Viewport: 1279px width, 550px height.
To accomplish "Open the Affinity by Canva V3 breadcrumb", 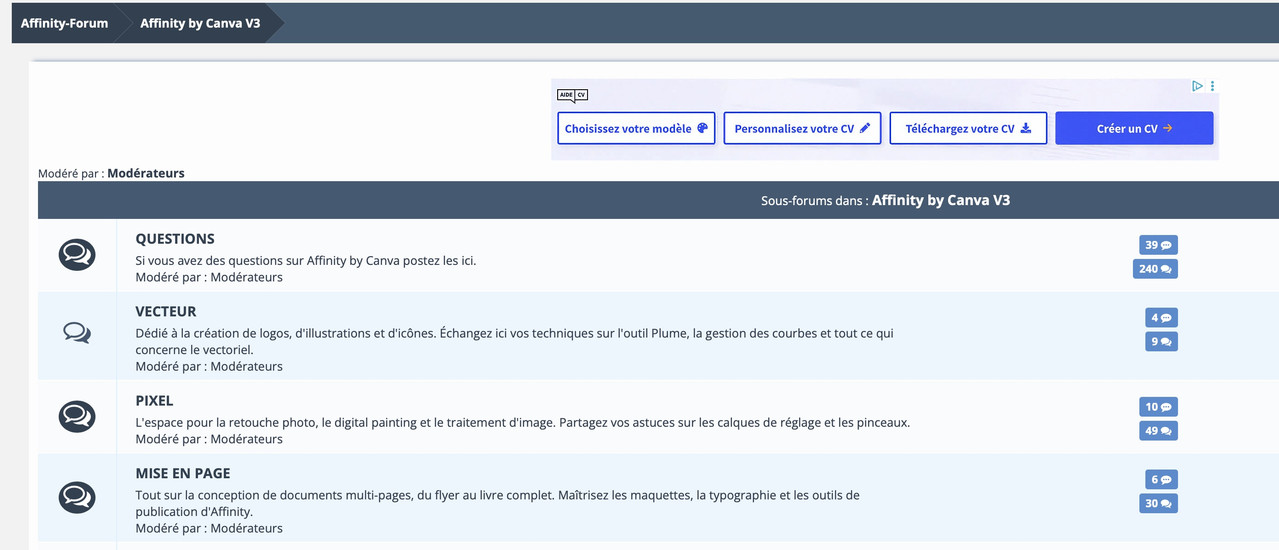I will pyautogui.click(x=200, y=23).
